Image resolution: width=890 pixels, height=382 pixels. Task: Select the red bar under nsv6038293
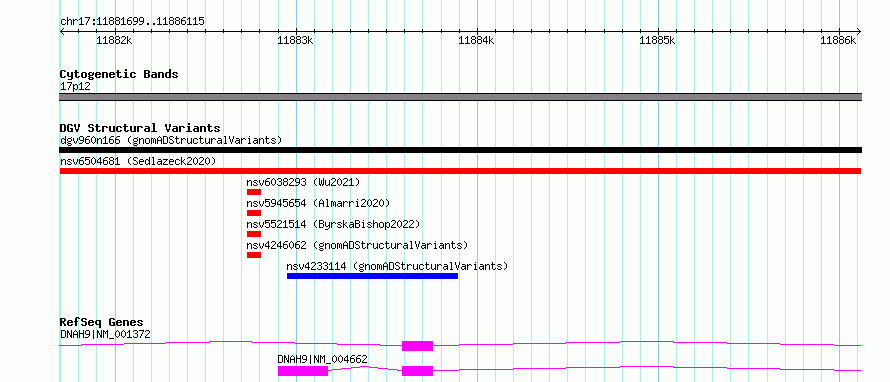254,192
